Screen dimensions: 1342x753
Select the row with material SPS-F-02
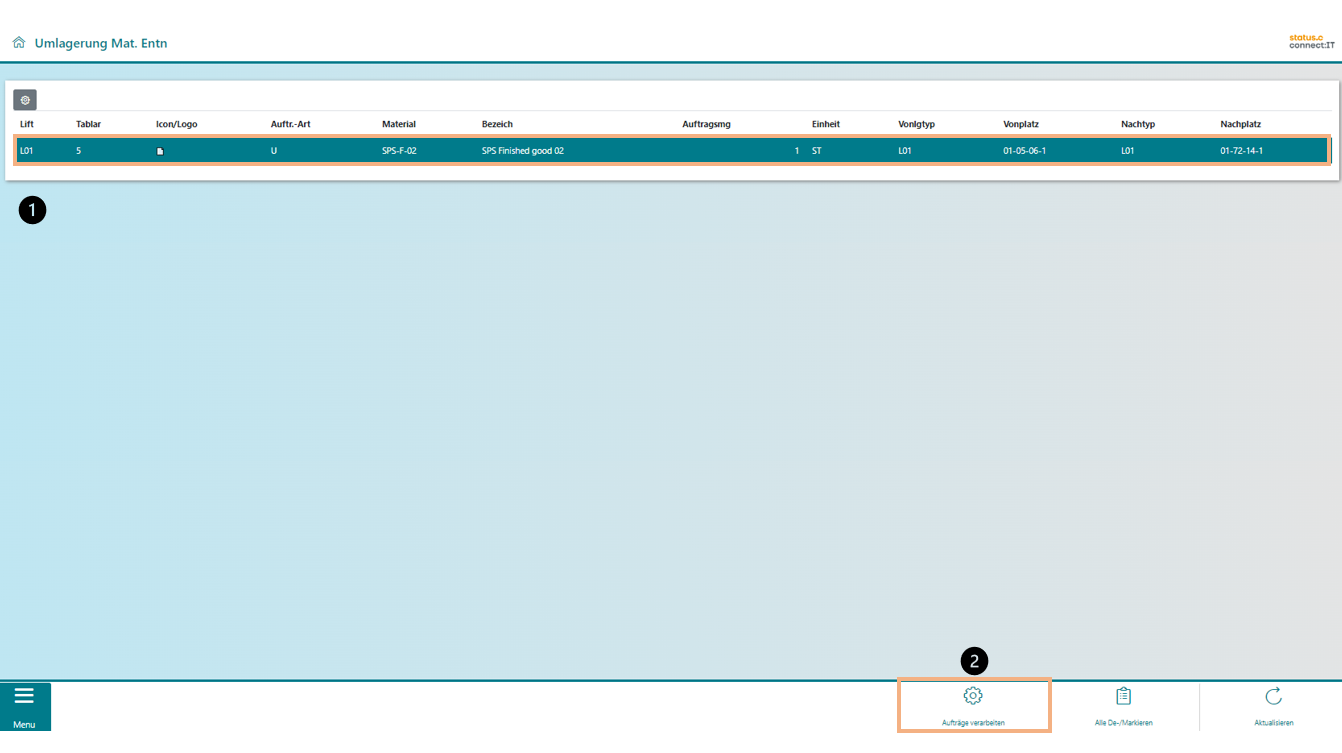pyautogui.click(x=399, y=151)
